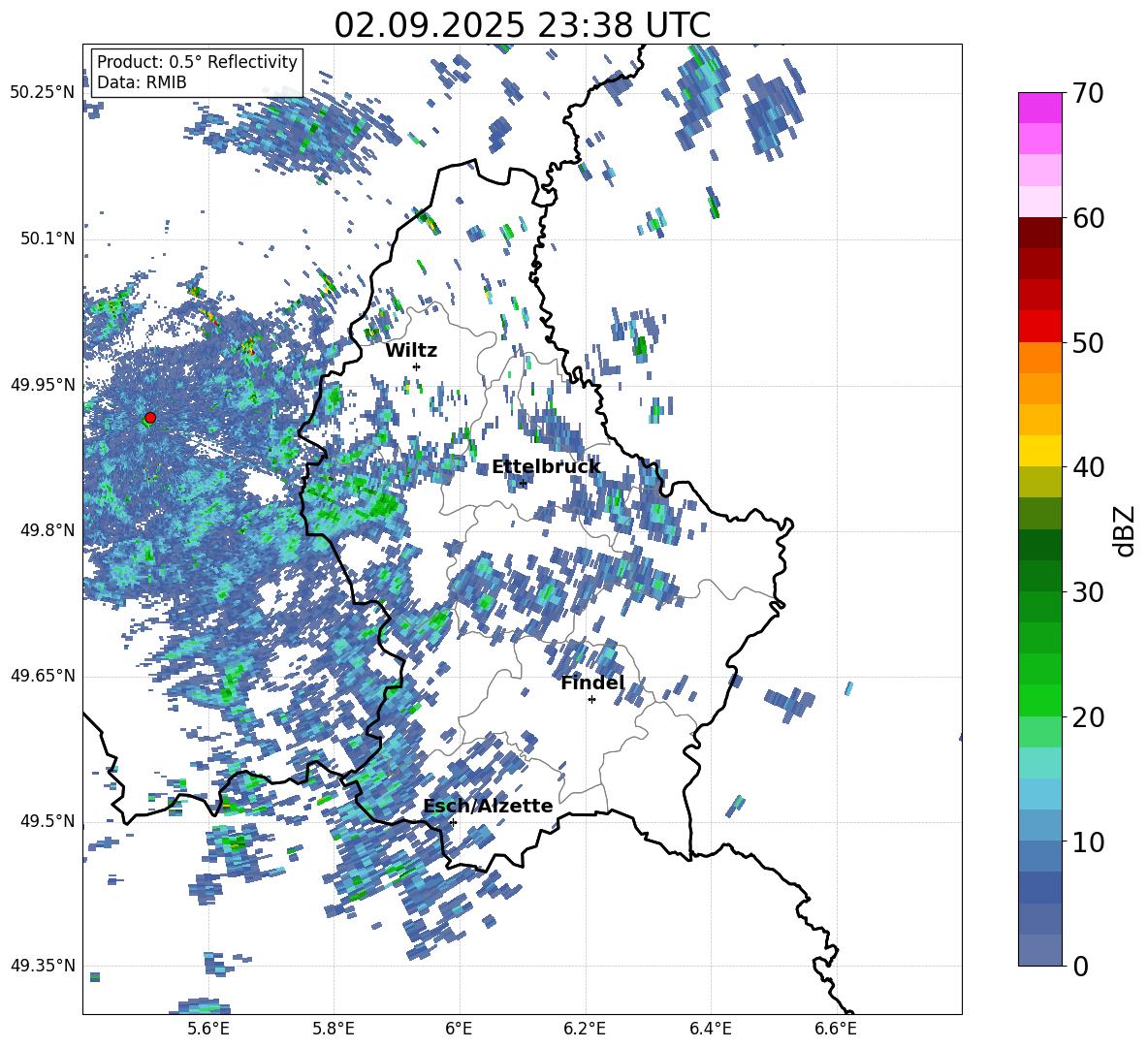Click the 0 dBZ colorbar label
Screen dimensions: 1148x1048
pos(1080,966)
